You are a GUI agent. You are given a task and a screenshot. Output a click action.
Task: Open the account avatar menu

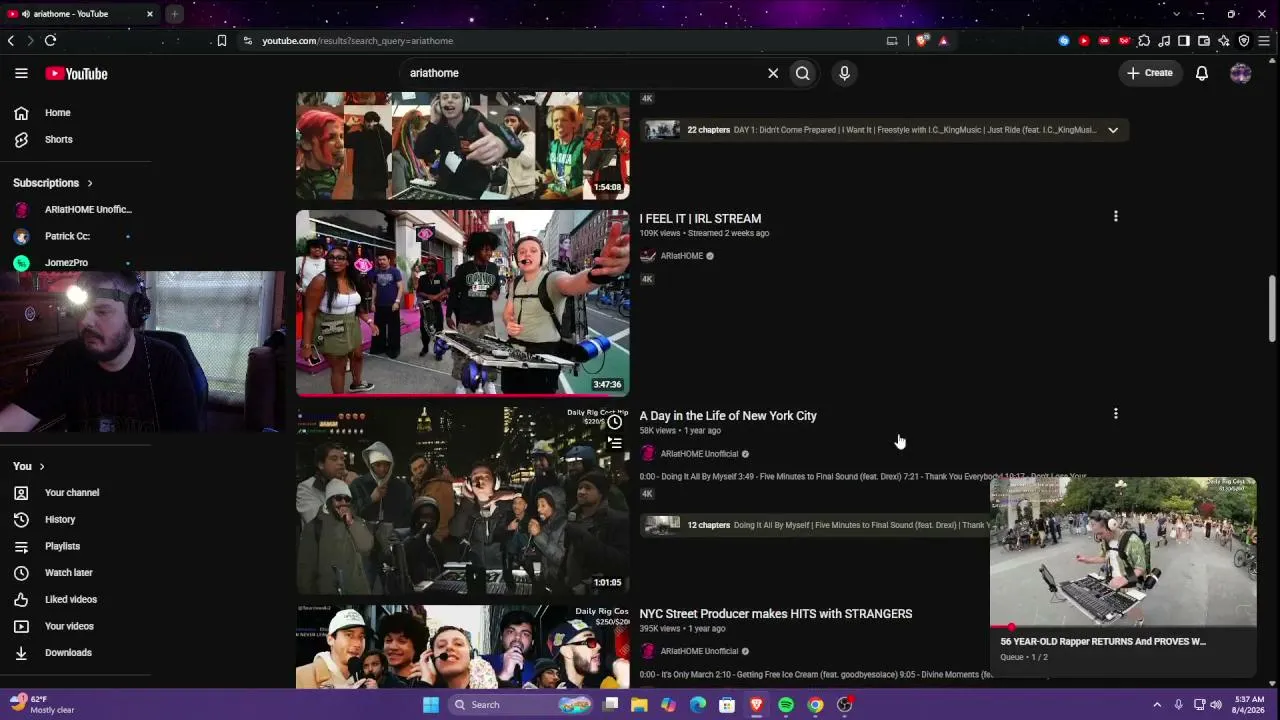point(1241,73)
